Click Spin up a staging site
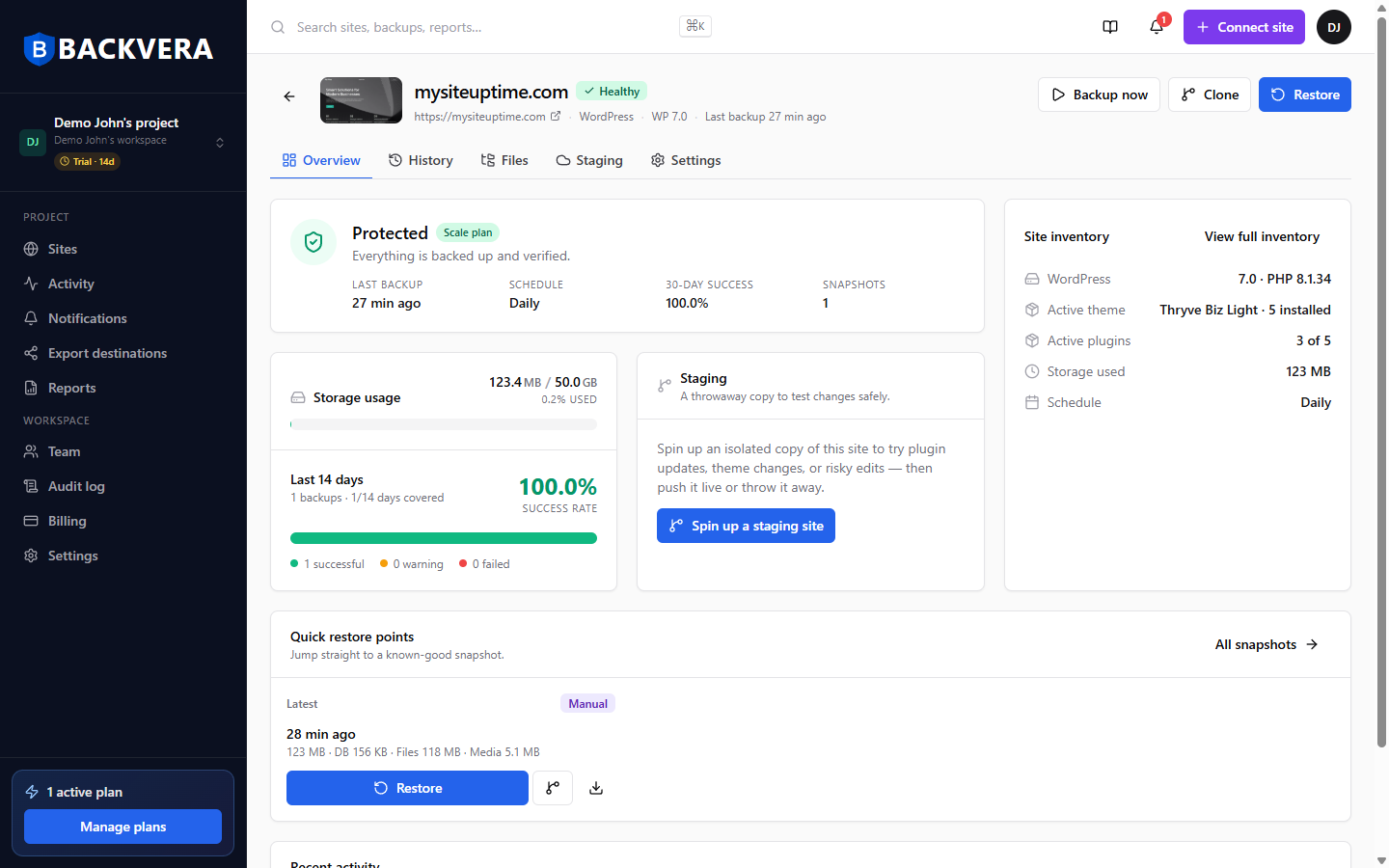The image size is (1389, 868). click(x=746, y=526)
